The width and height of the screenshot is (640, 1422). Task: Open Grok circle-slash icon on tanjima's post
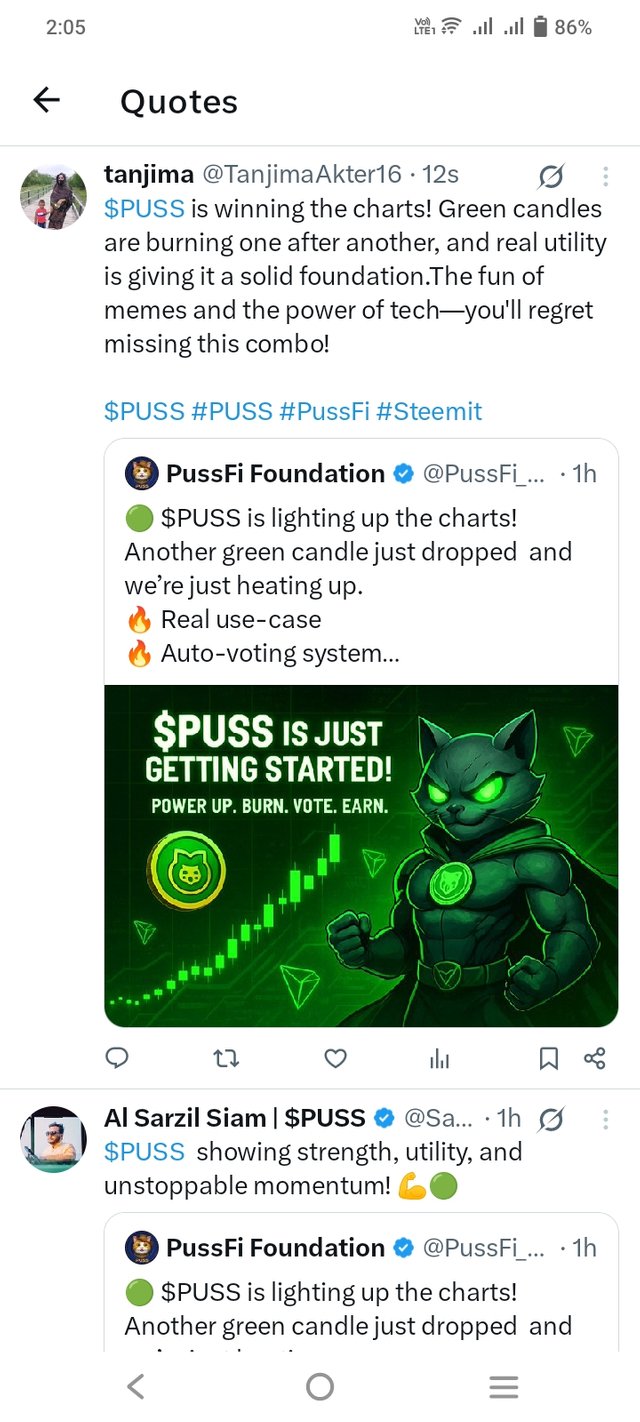point(550,177)
